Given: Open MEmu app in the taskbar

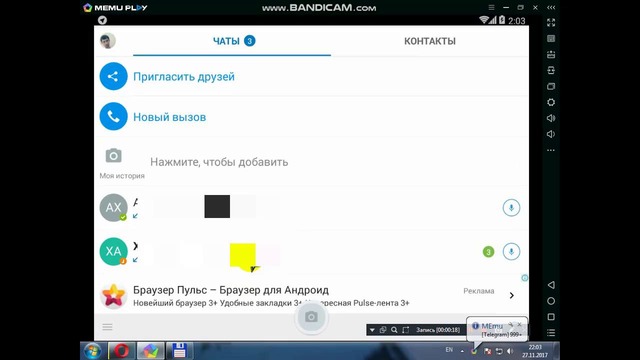Looking at the screenshot, I should [x=150, y=351].
